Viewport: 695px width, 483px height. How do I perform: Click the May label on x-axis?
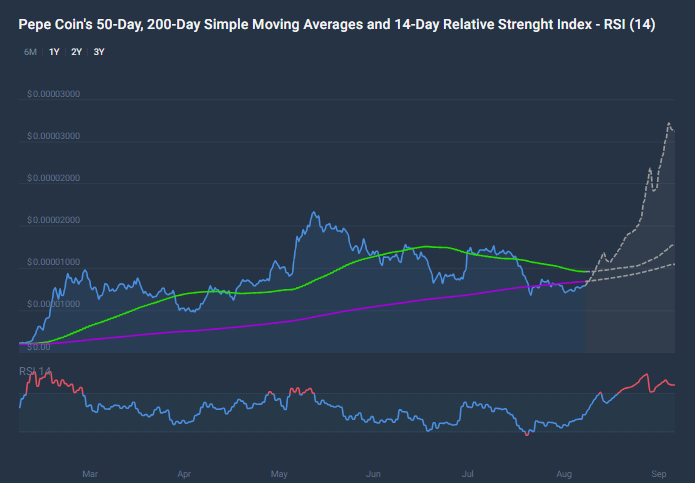[279, 474]
